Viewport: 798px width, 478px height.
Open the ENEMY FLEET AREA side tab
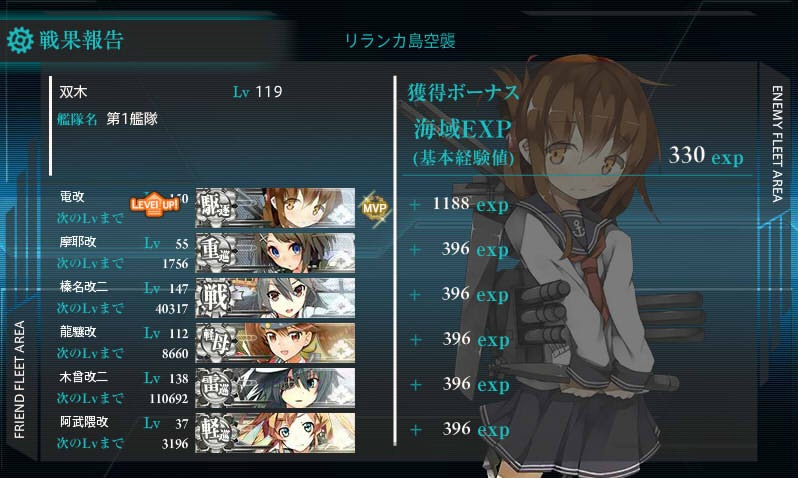[x=776, y=144]
